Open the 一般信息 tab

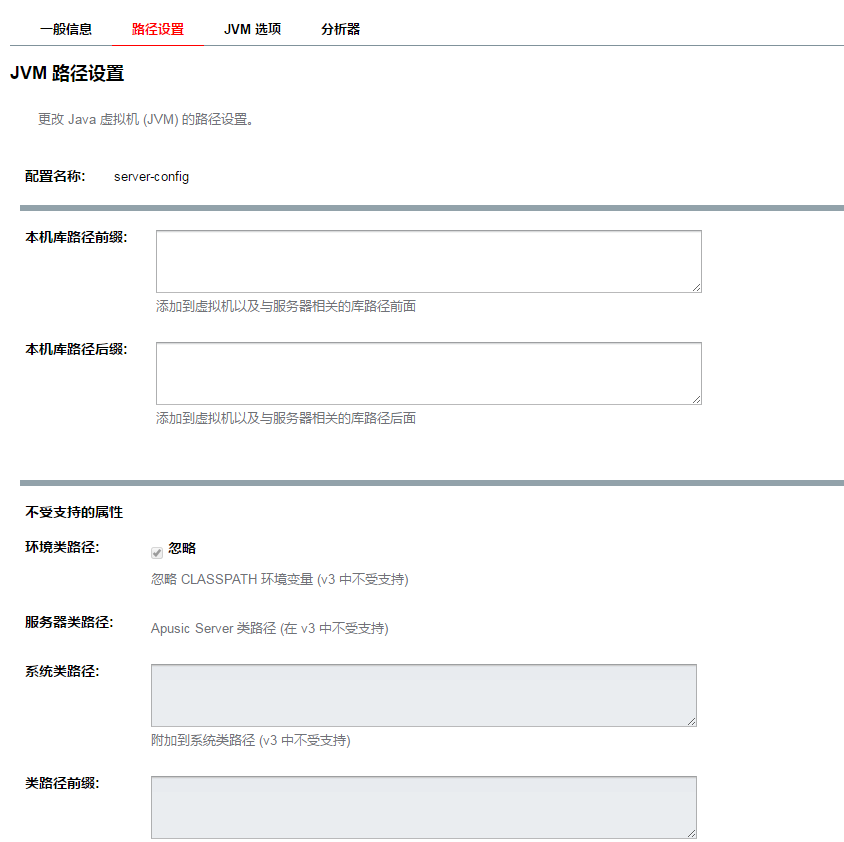coord(66,29)
